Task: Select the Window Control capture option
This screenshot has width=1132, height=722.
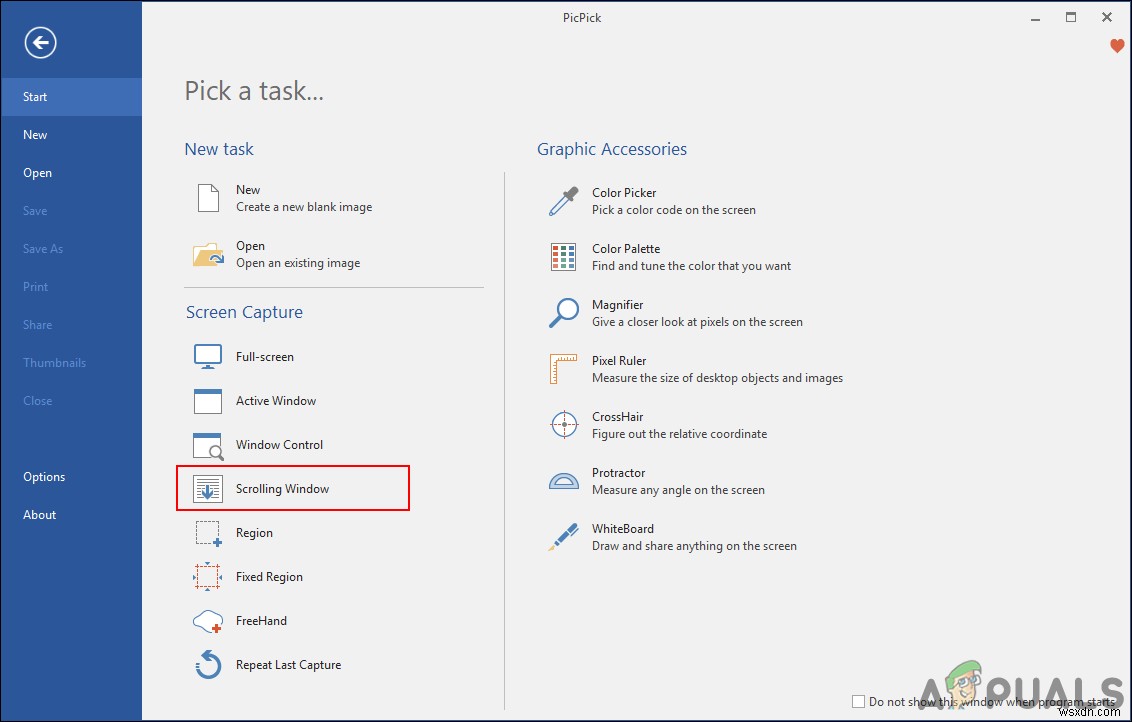Action: 278,444
